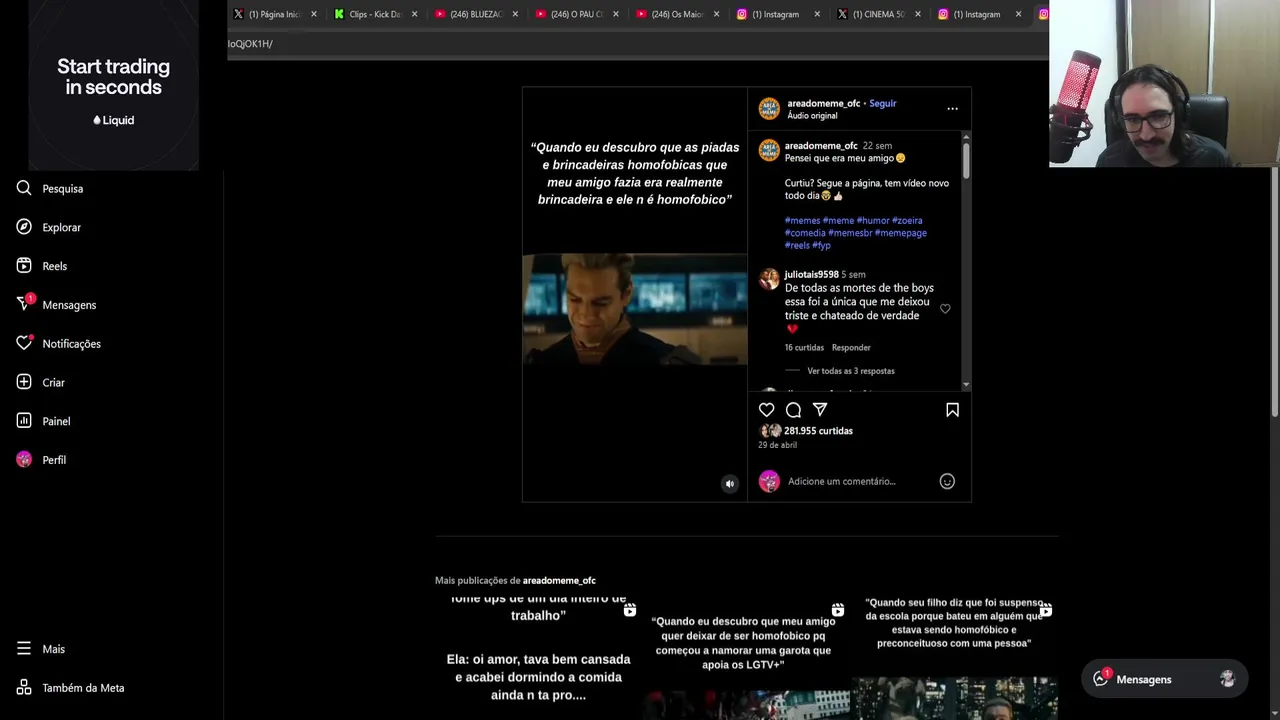Open Notificações heart icon in sidebar

click(24, 343)
